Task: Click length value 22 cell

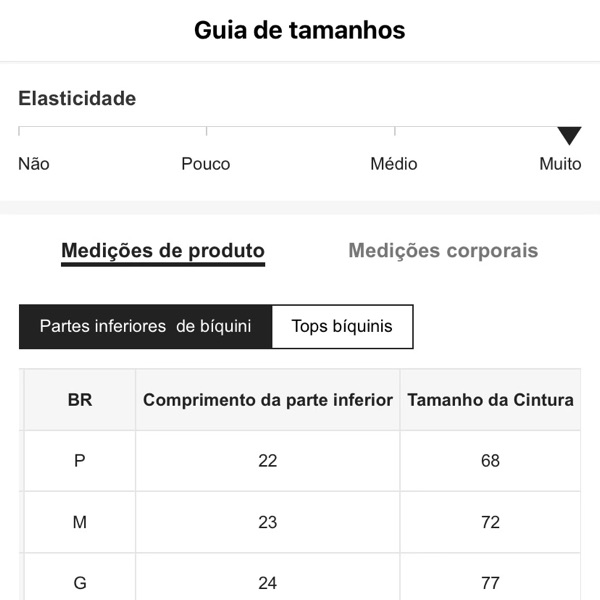Action: coord(268,461)
